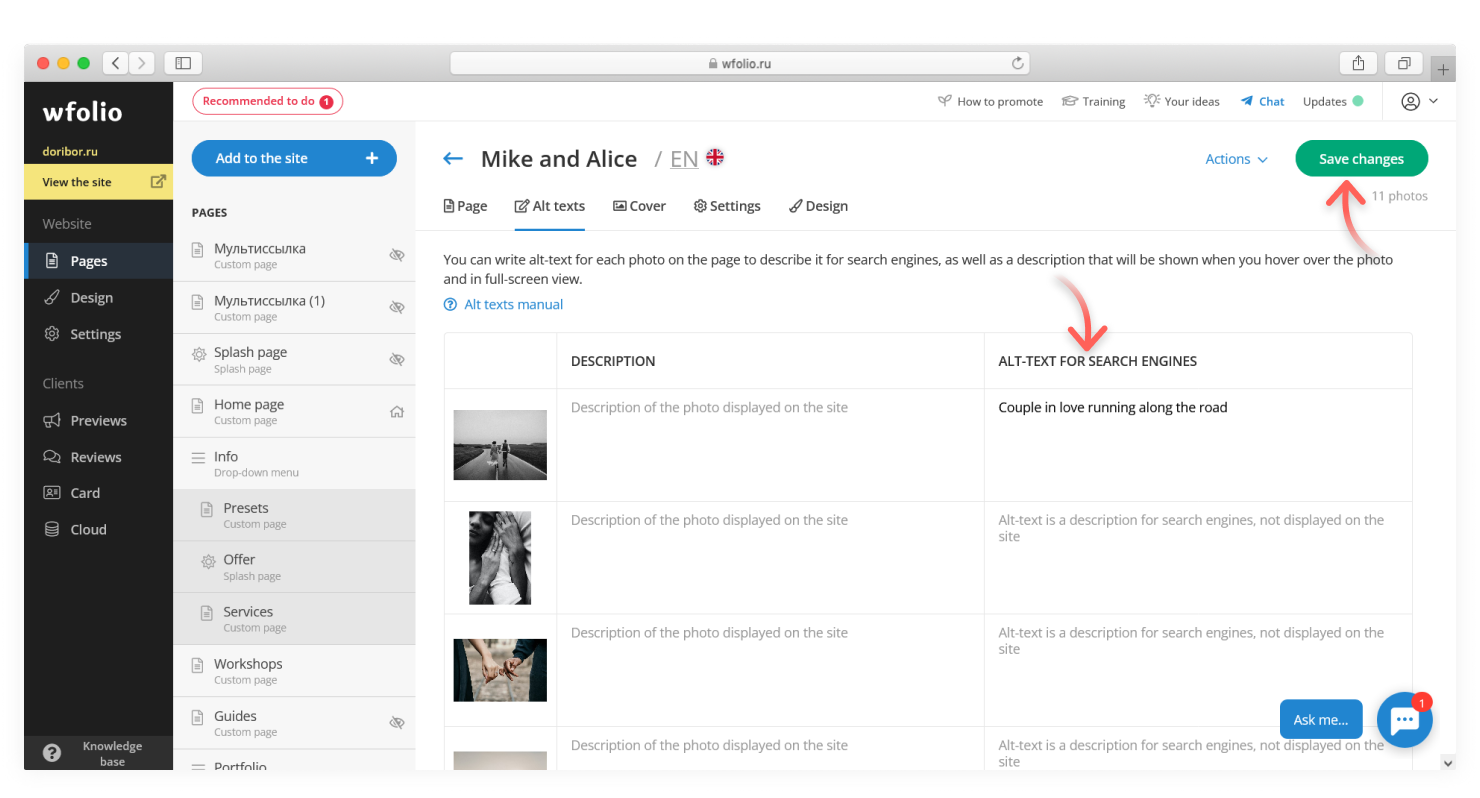Select Home page in the pages list
1480x798 pixels.
[x=294, y=411]
